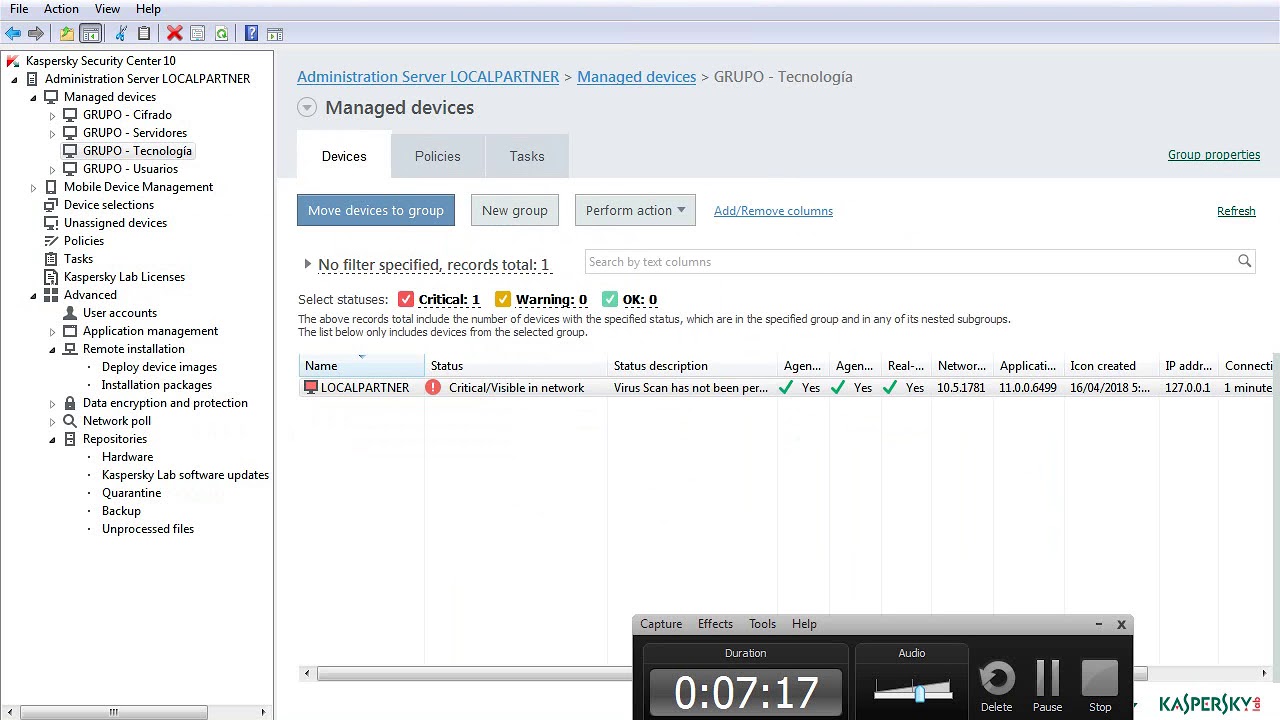The height and width of the screenshot is (720, 1280).
Task: Toggle the Critical status checkbox
Action: [x=406, y=299]
